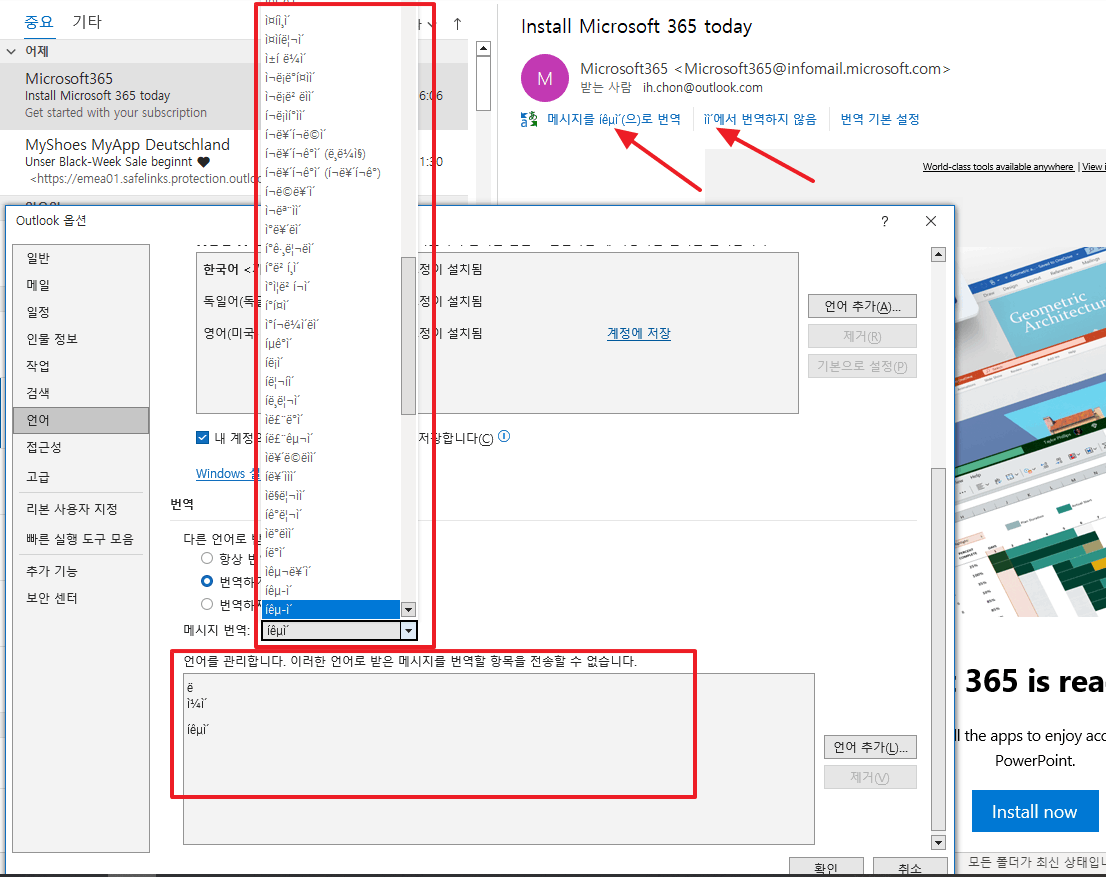
Task: Click the 제거(V) button
Action: coord(870,777)
